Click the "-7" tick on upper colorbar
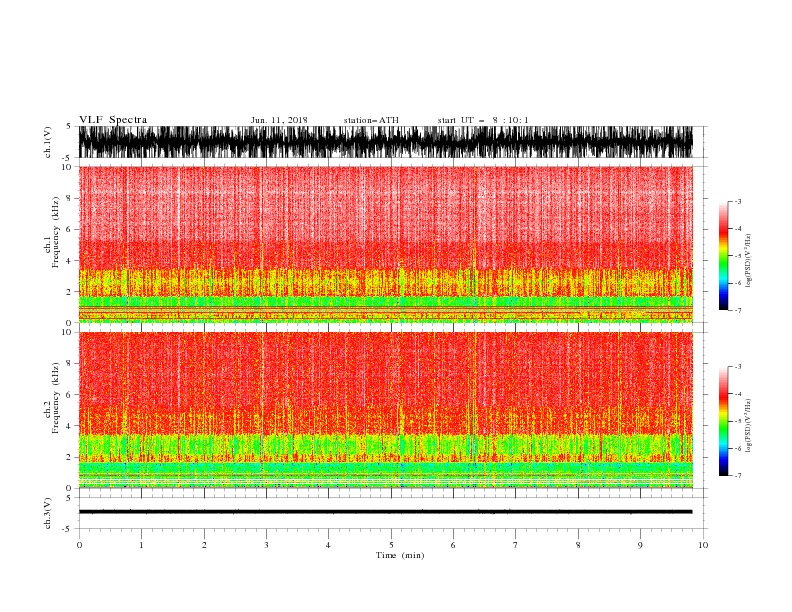This screenshot has height=612, width=792. [x=737, y=310]
